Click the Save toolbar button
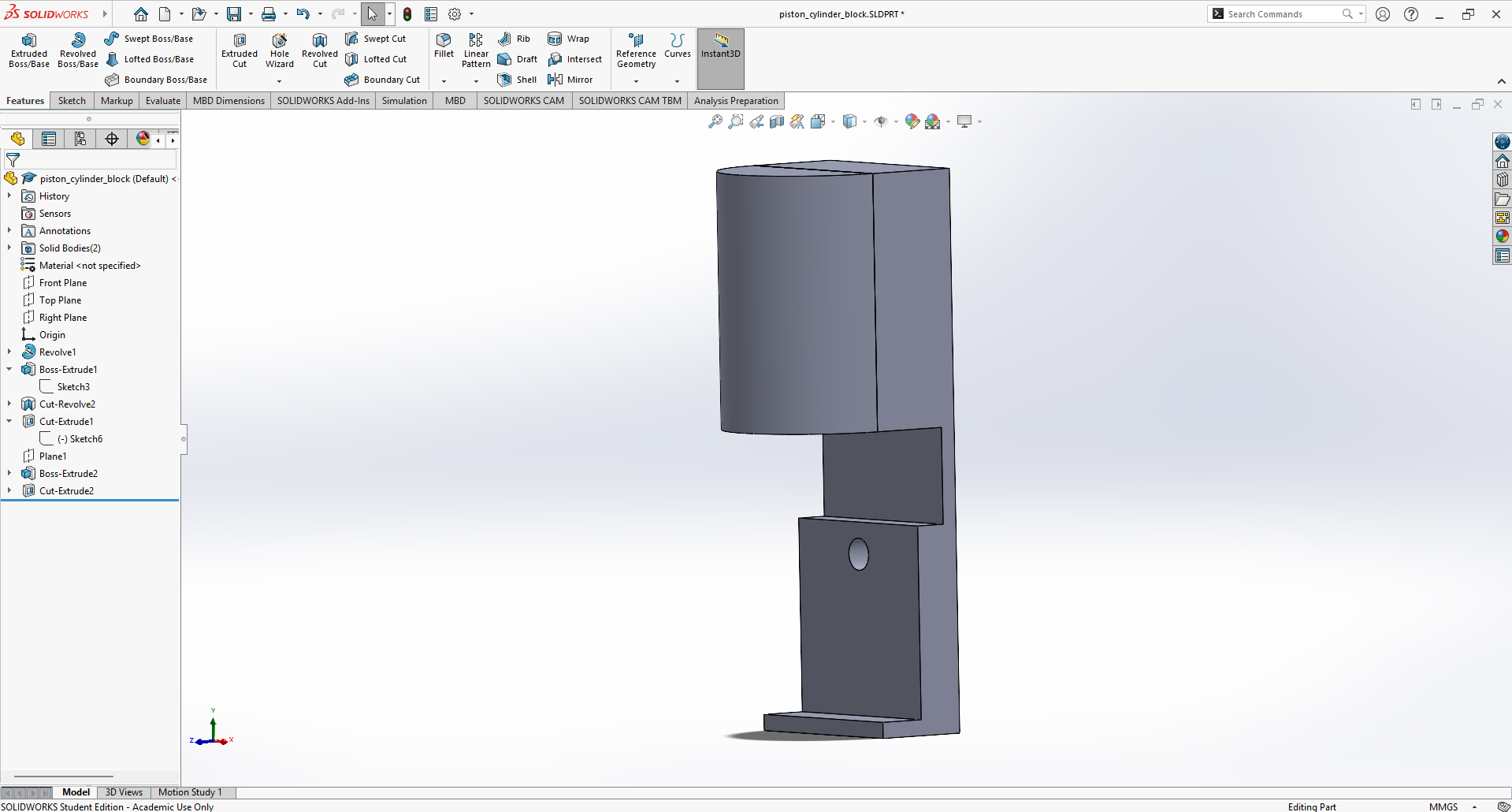1512x812 pixels. 234,14
